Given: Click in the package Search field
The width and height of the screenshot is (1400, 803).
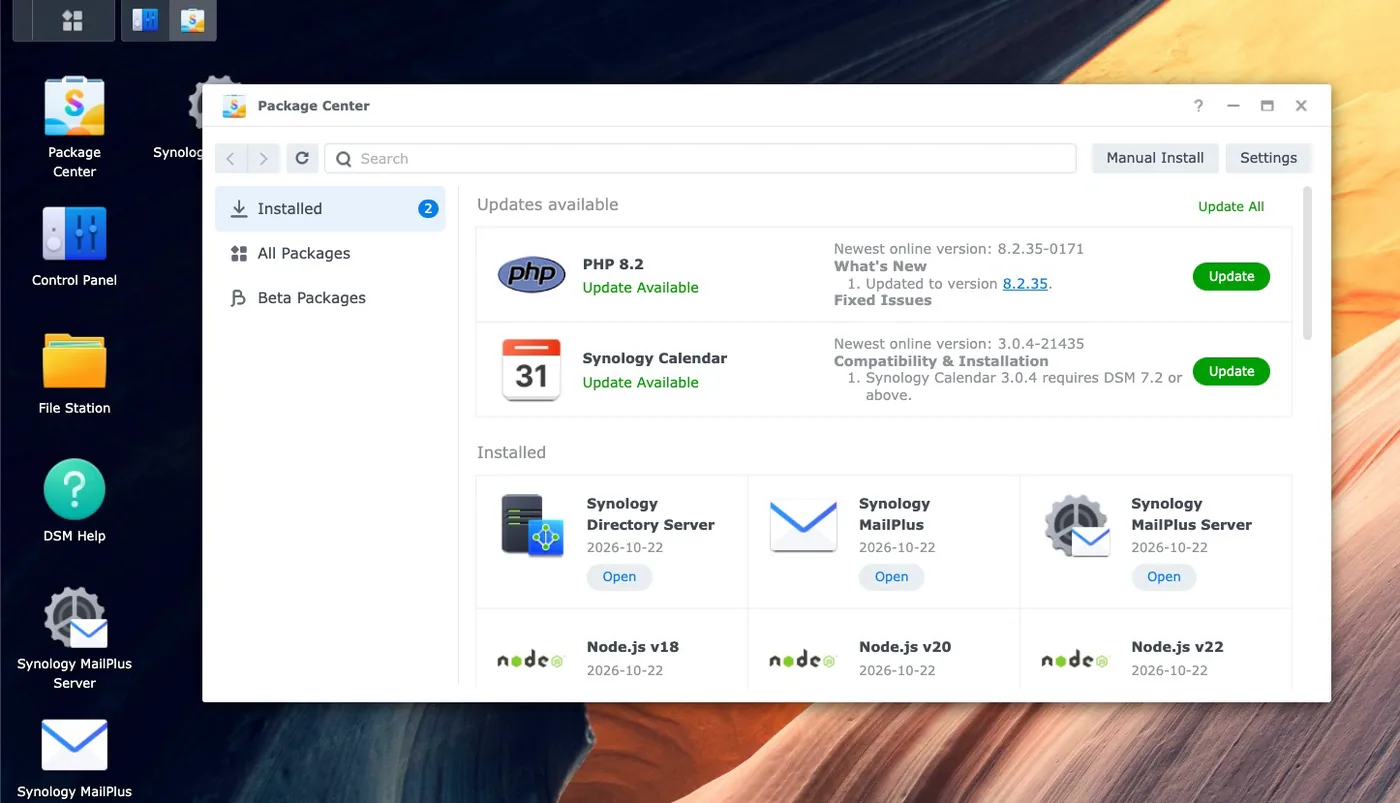Looking at the screenshot, I should tap(700, 158).
